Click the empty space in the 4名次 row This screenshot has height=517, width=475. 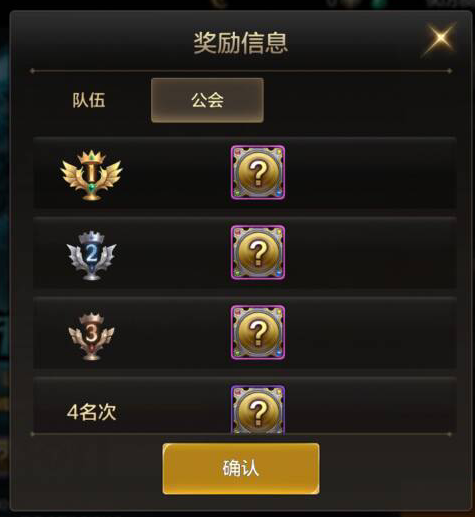(370, 406)
